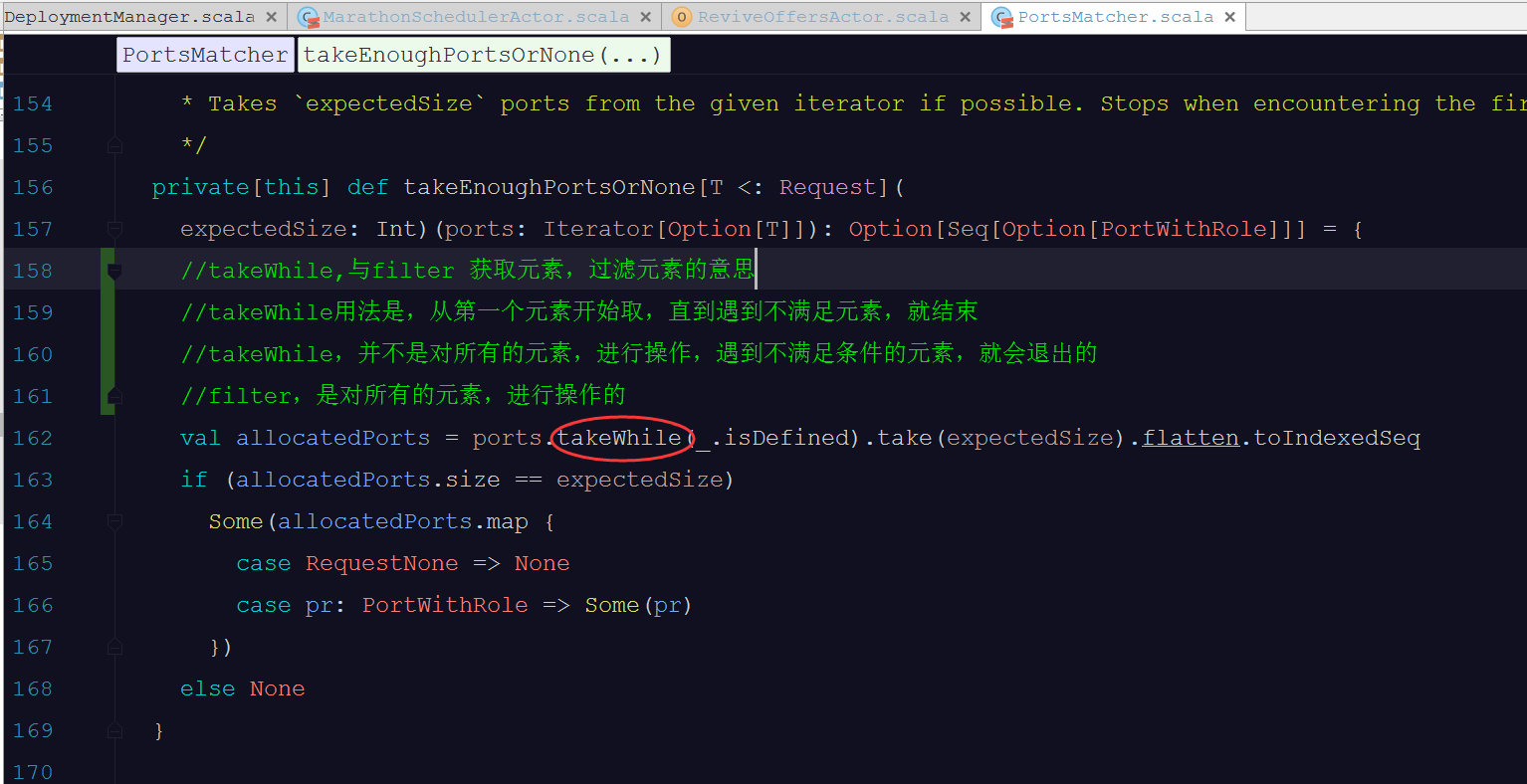Select the PortsMatcher.scala tab
The height and width of the screenshot is (784, 1527).
coord(1115,17)
